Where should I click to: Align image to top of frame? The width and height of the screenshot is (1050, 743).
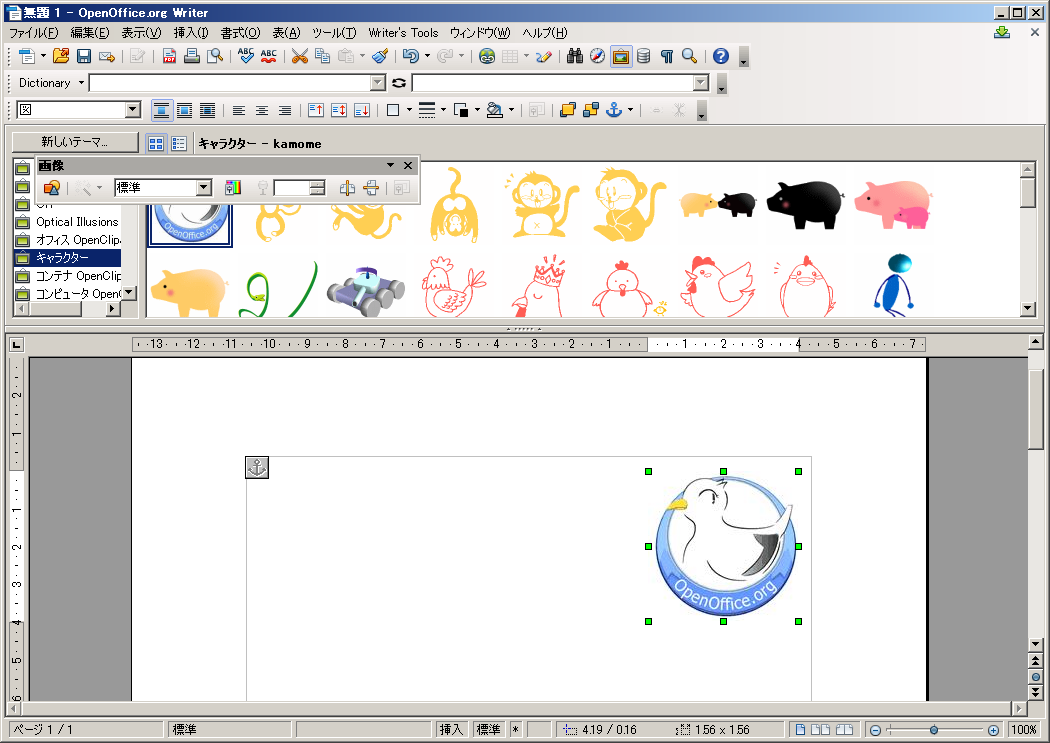(x=316, y=110)
